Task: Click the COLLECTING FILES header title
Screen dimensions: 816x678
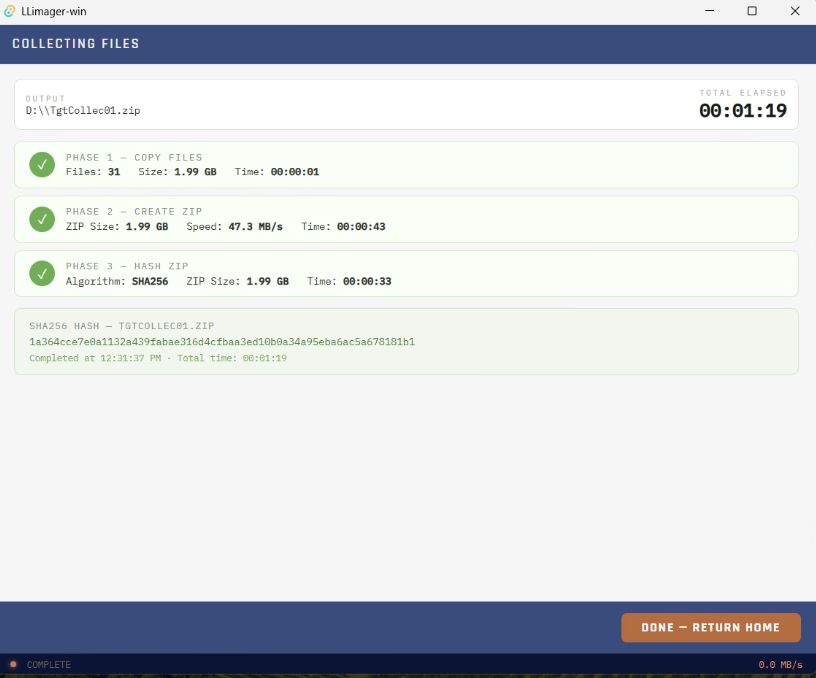Action: (76, 44)
